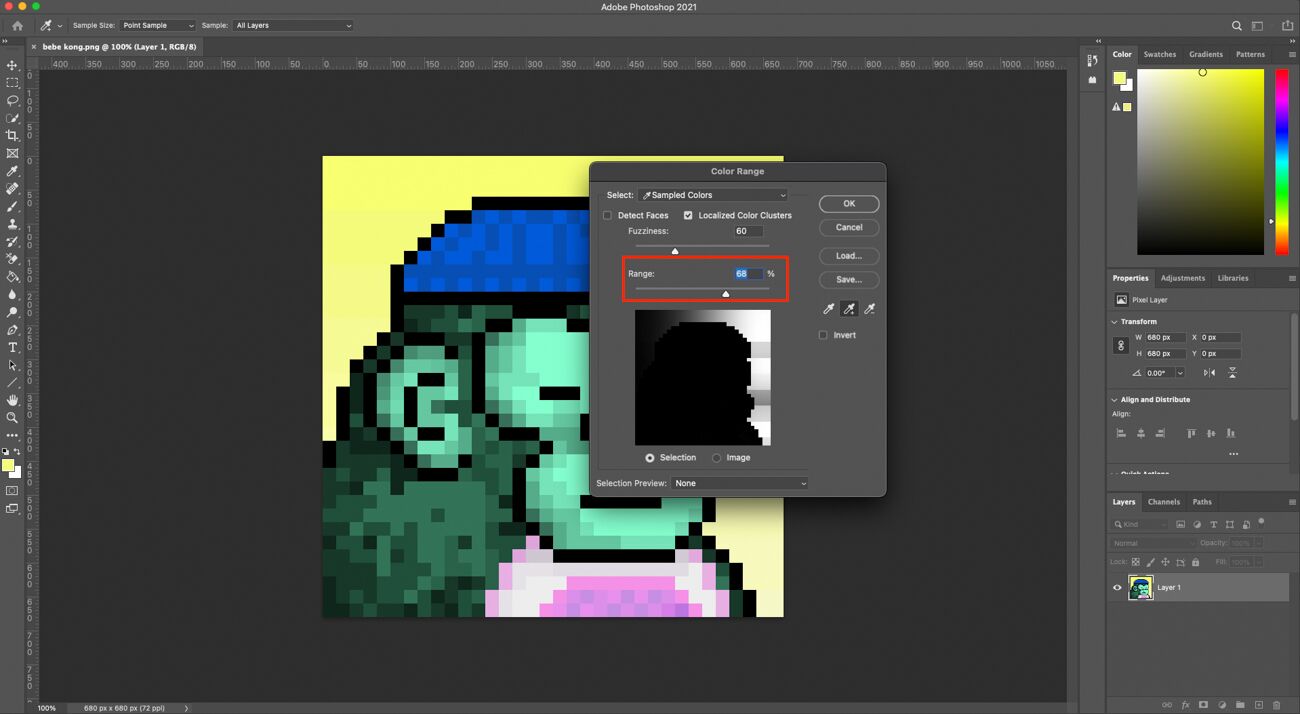Select the Zoom tool
The height and width of the screenshot is (714, 1300).
(x=13, y=418)
